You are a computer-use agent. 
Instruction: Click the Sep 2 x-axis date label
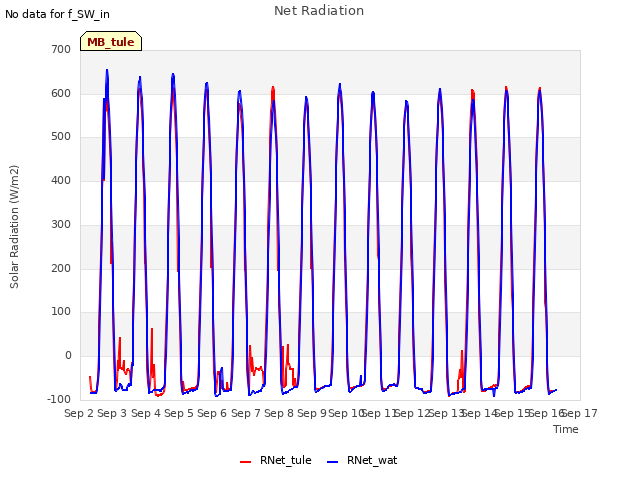pos(79,413)
